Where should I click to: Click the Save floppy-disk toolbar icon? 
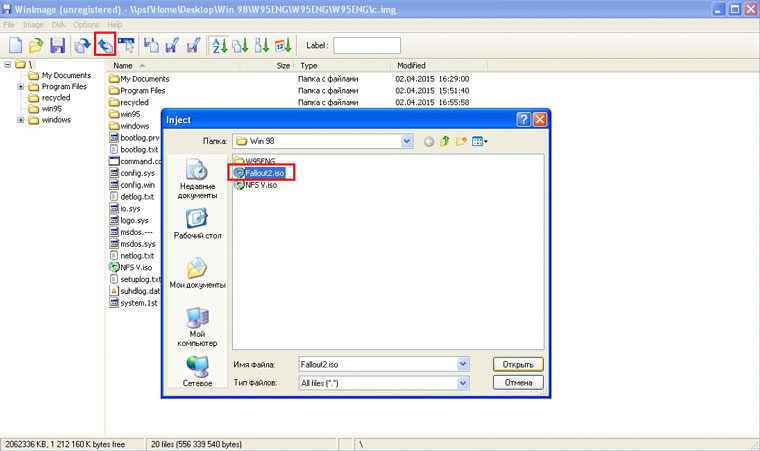tap(58, 46)
